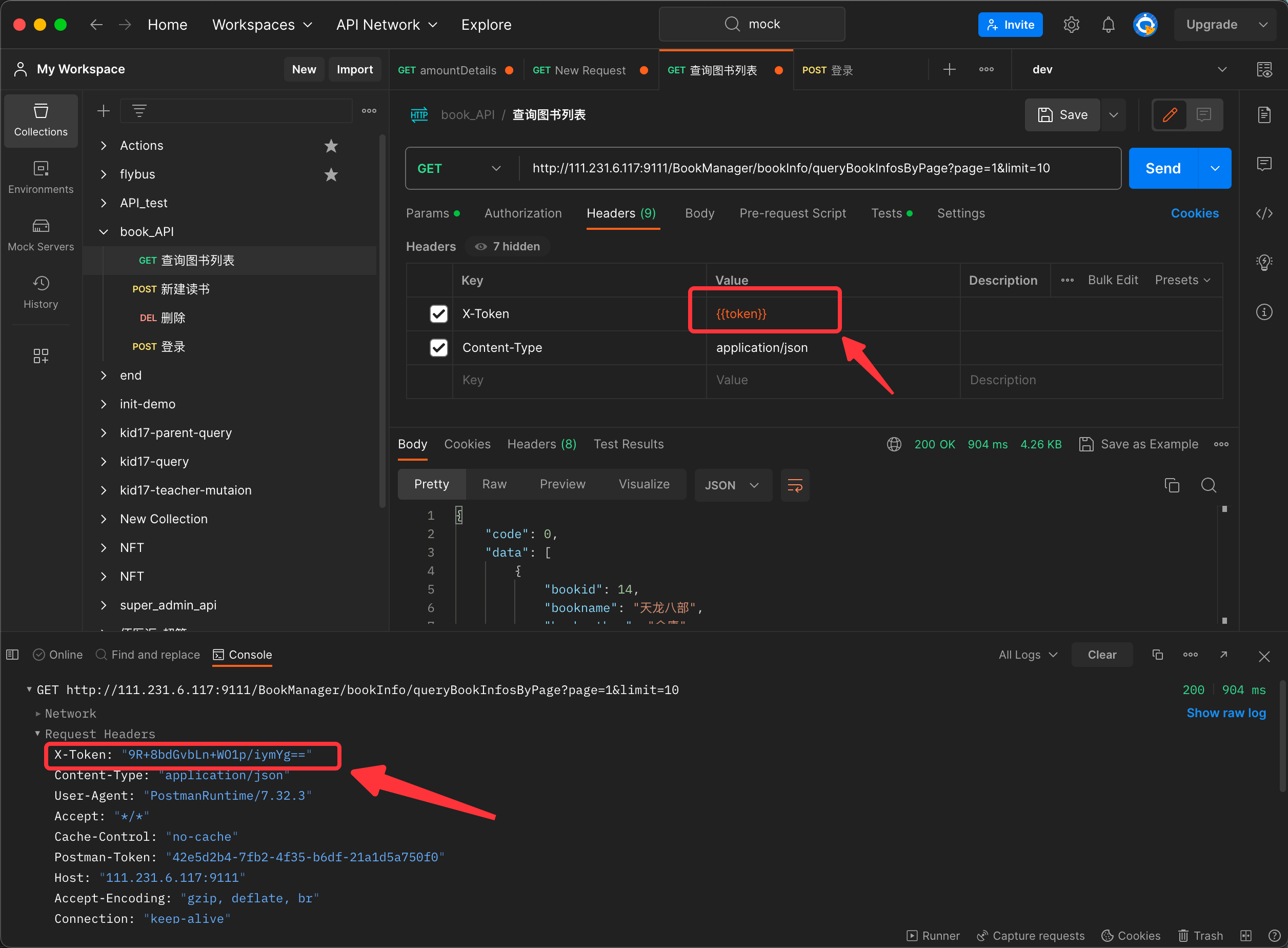Click the word wrap lines icon
Screen dimensions: 1288x948
coord(795,485)
